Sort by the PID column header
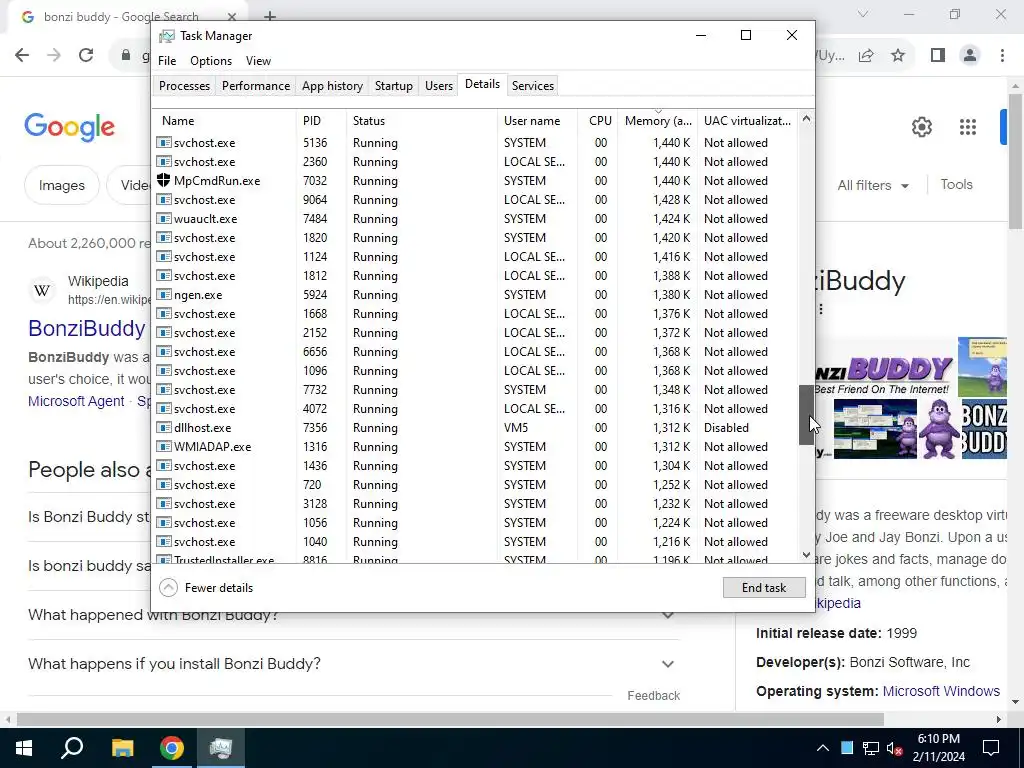 tap(321, 121)
